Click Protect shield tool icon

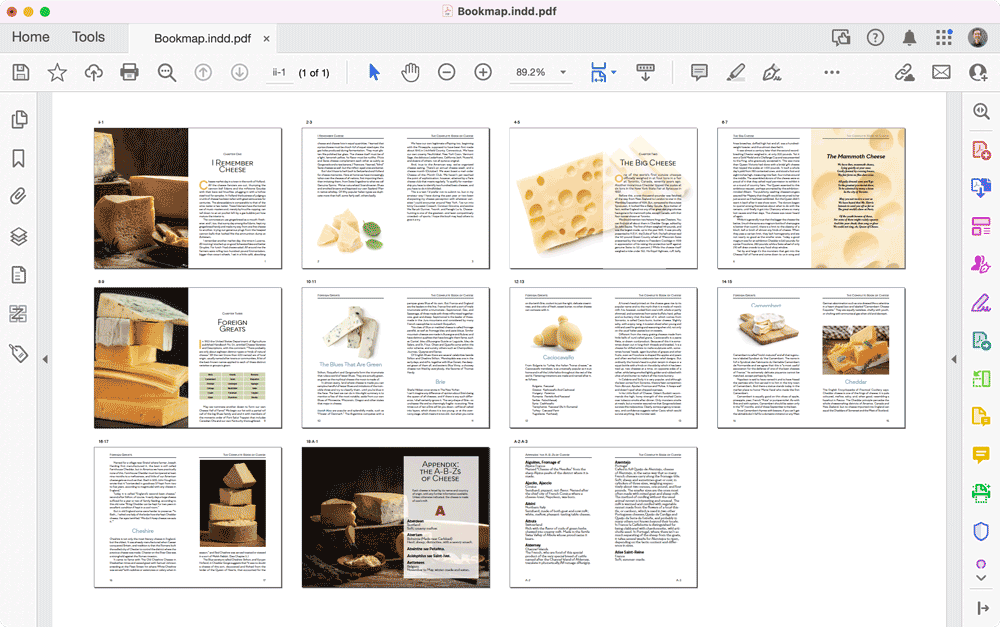click(x=981, y=531)
